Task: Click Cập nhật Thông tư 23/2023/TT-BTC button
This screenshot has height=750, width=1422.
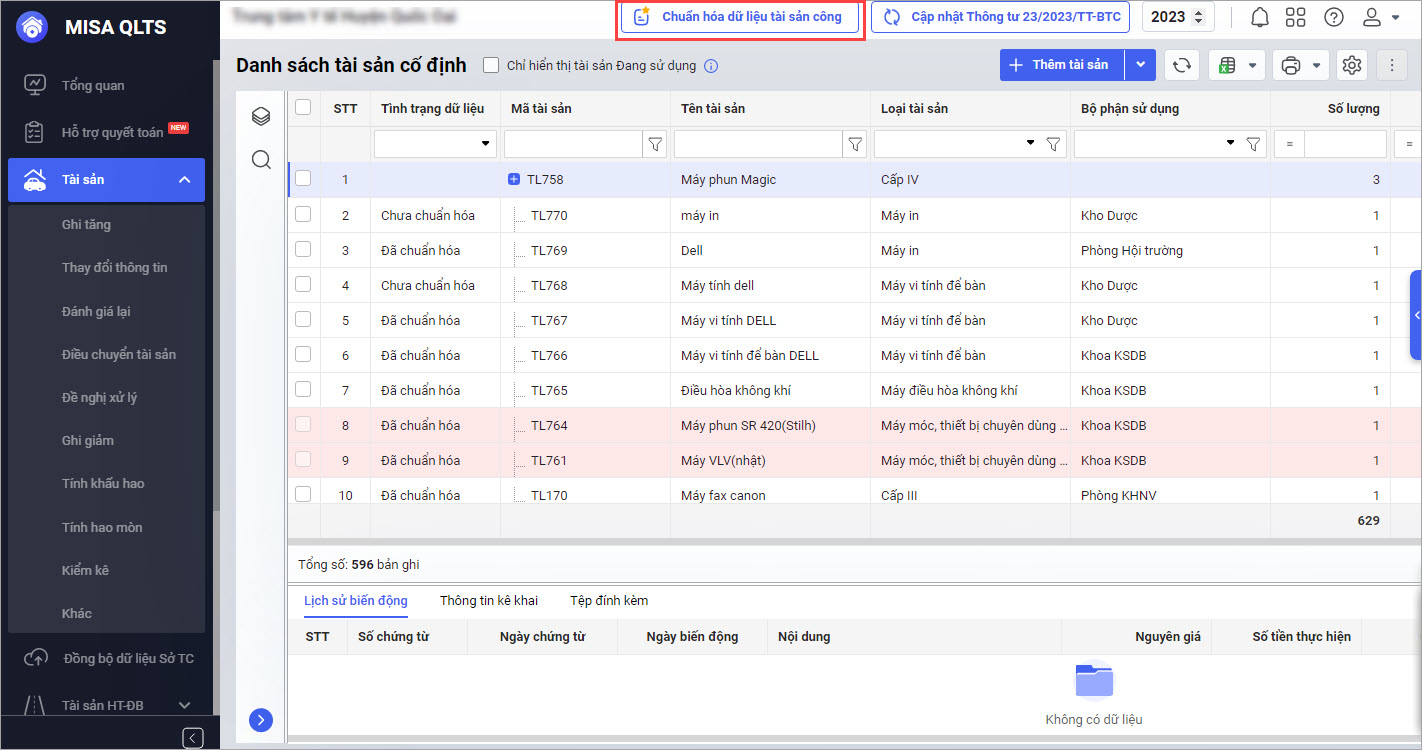Action: pos(1000,17)
